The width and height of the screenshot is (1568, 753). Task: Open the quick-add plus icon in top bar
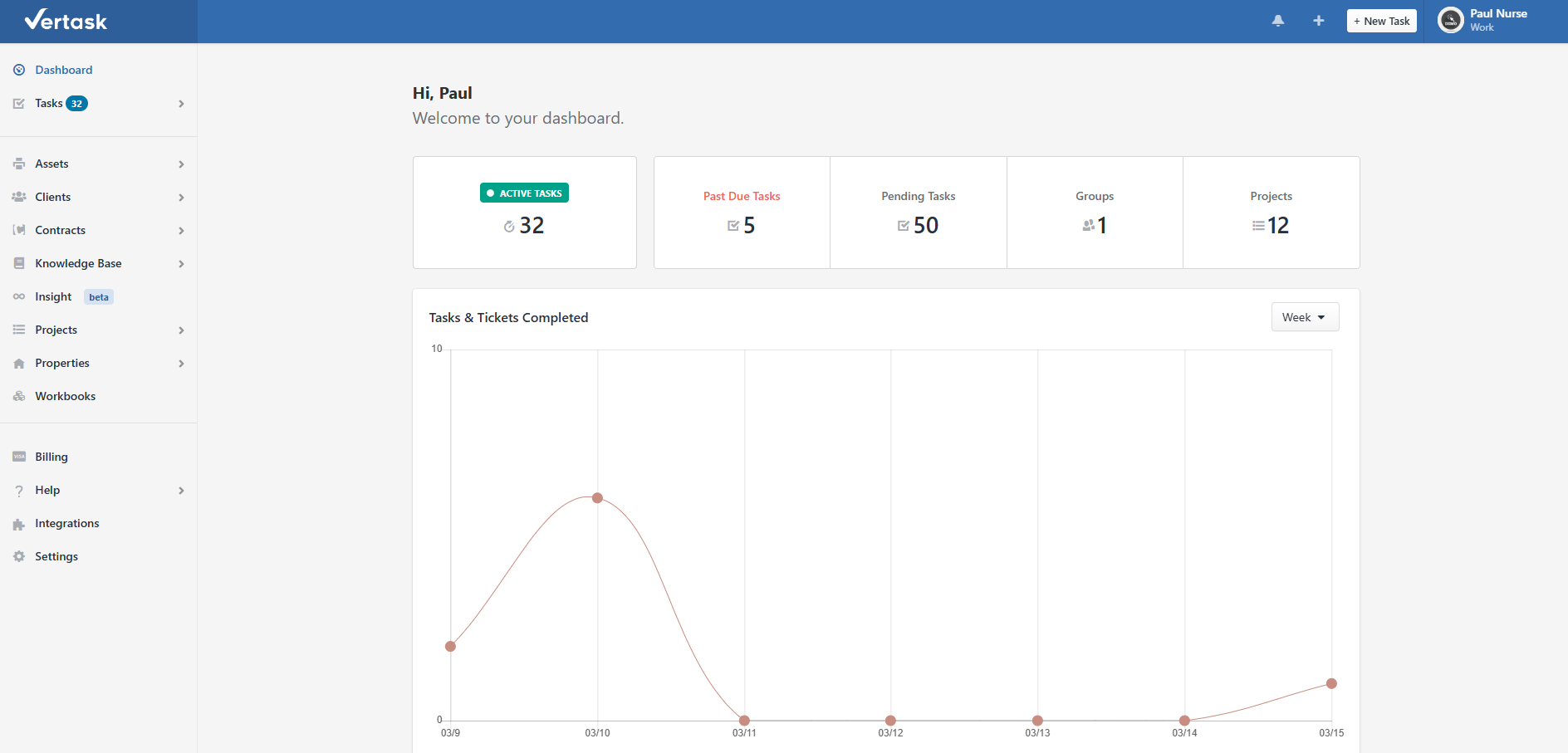pyautogui.click(x=1318, y=20)
